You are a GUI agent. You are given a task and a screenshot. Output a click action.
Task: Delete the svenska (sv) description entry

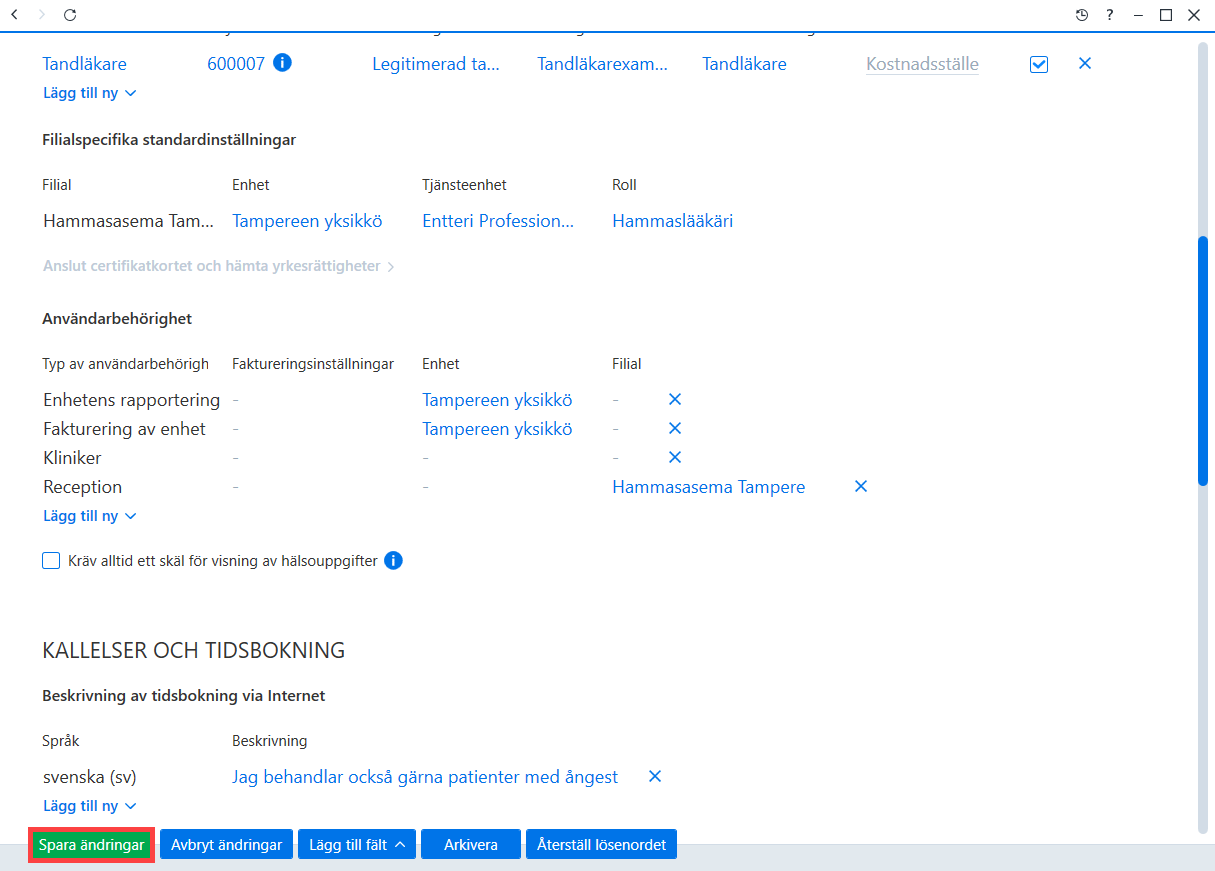pos(655,776)
